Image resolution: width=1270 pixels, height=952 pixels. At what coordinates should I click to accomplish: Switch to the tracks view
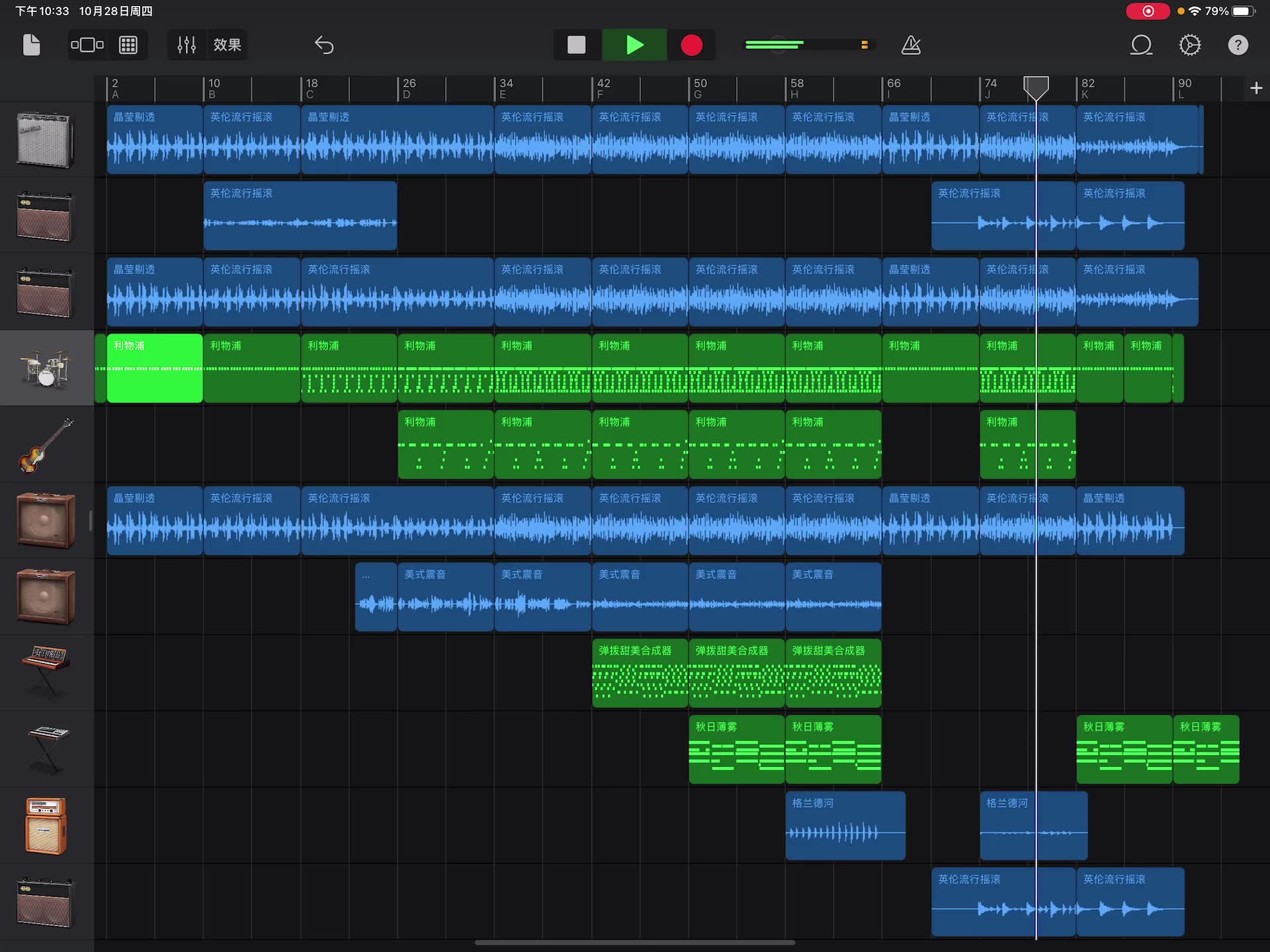87,45
